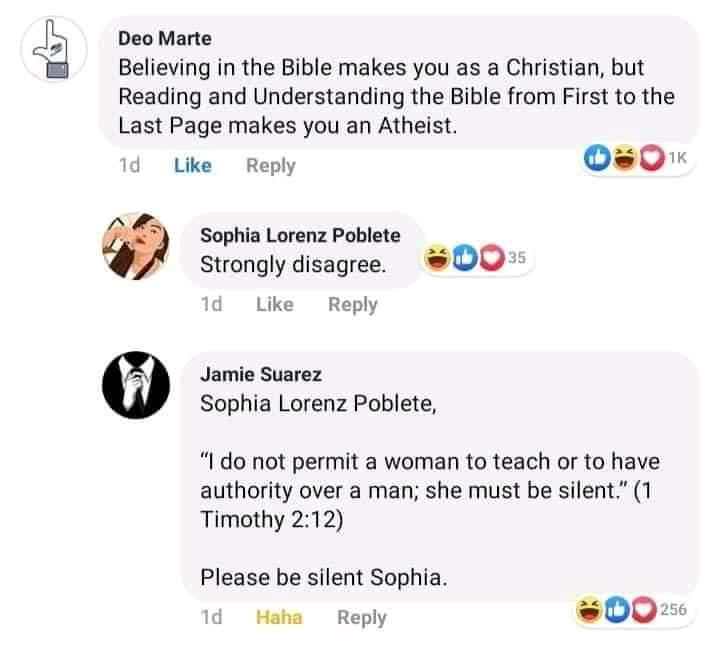Click the Sophia Lorenz Poblete commenter name
This screenshot has height=661, width=720.
pyautogui.click(x=300, y=236)
